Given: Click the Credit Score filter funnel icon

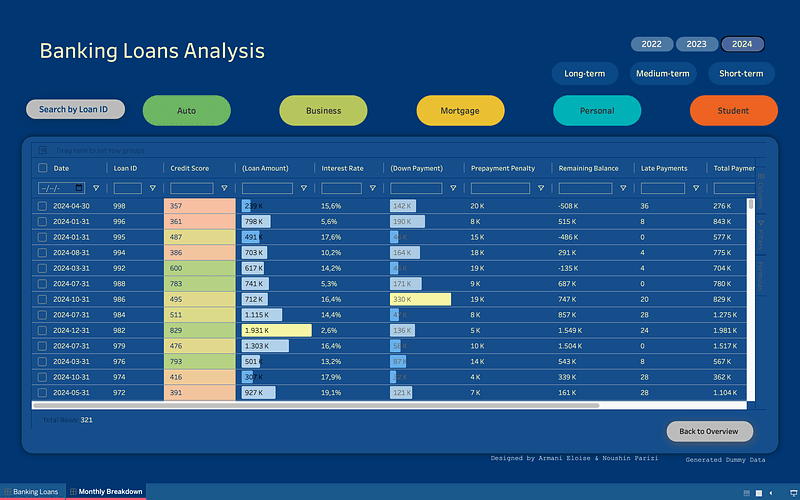Looking at the screenshot, I should point(224,188).
